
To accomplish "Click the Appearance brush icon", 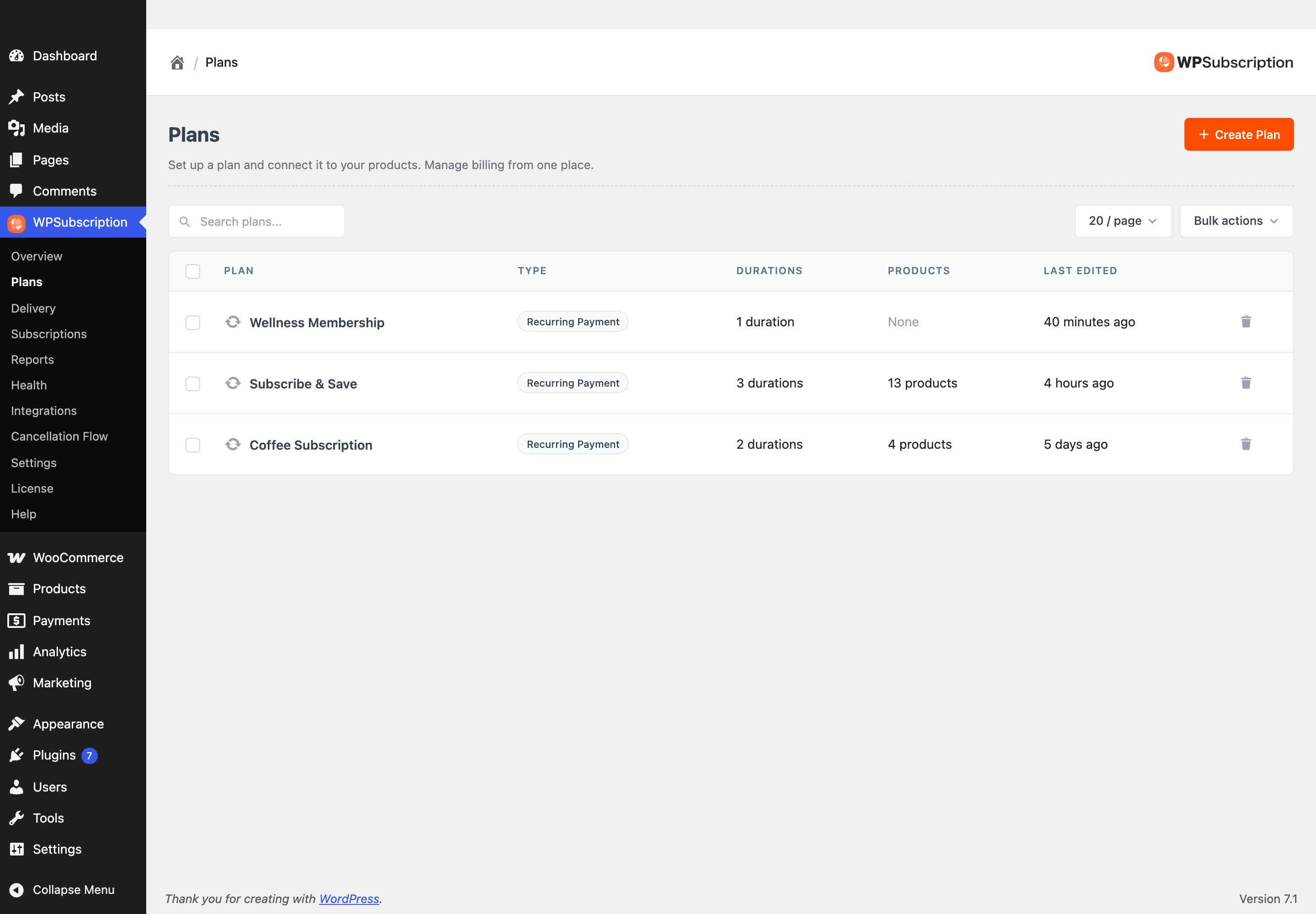I will pos(16,724).
